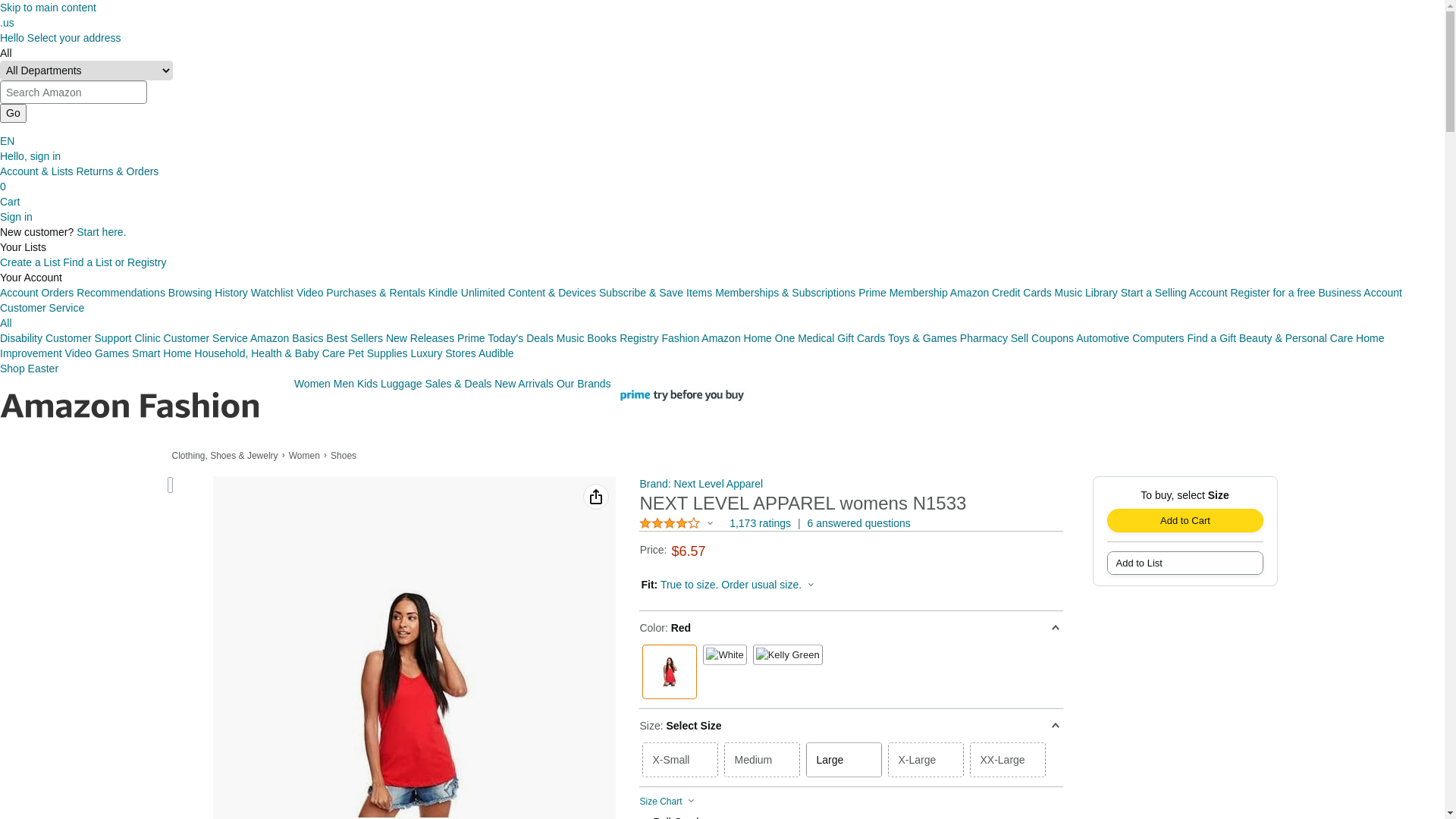The image size is (1456, 819).
Task: Click the star rating icons
Action: pyautogui.click(x=670, y=523)
